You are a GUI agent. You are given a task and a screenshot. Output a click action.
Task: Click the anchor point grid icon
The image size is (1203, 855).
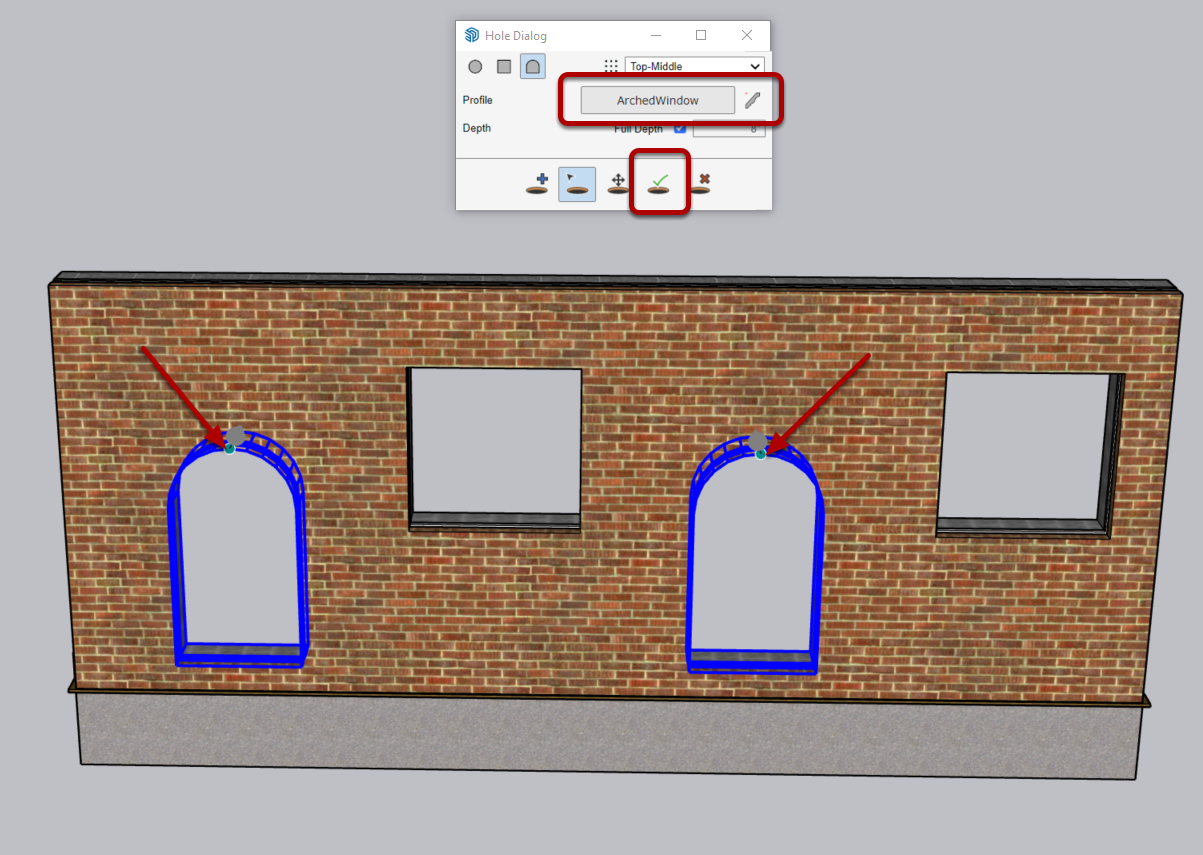(x=611, y=66)
